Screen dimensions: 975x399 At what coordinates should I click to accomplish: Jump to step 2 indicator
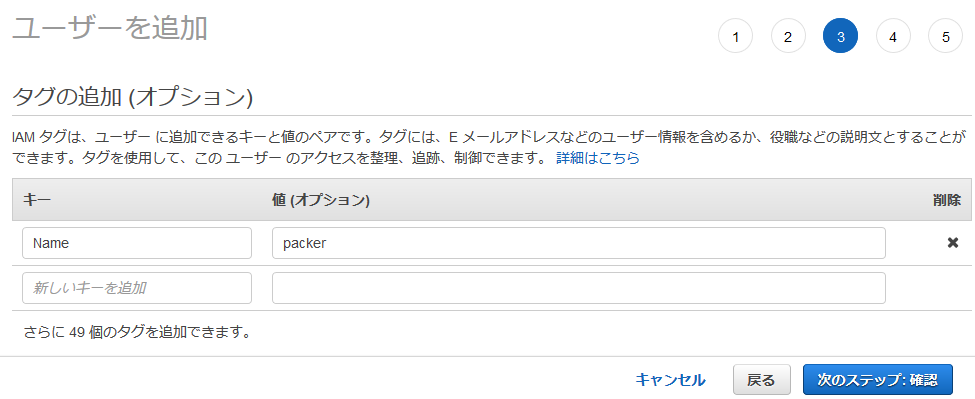pos(788,36)
